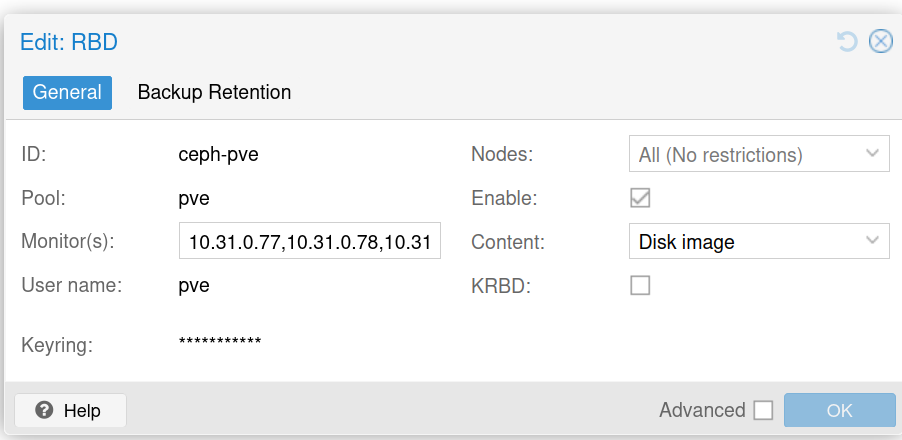Enable the KRBD checkbox
902x440 pixels.
click(640, 286)
